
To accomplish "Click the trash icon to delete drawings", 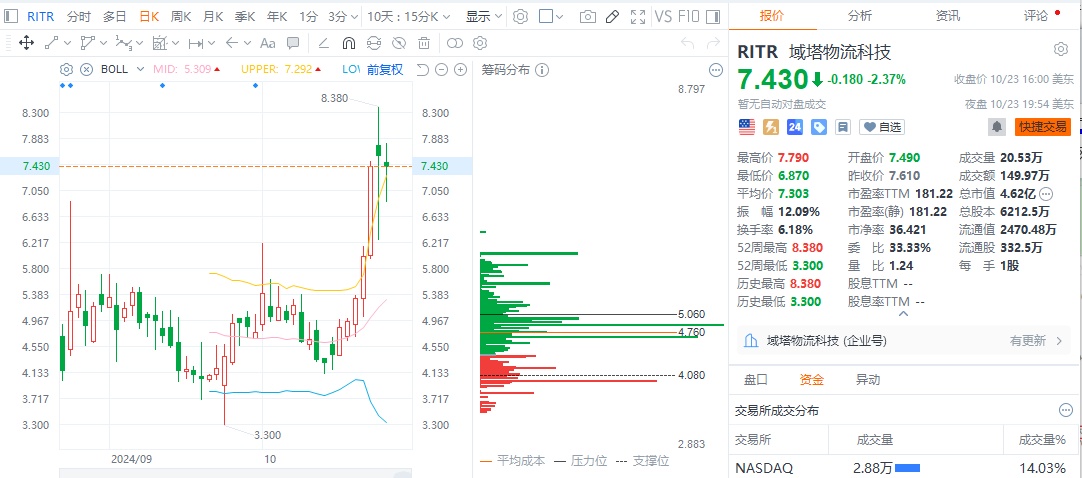I will 424,43.
